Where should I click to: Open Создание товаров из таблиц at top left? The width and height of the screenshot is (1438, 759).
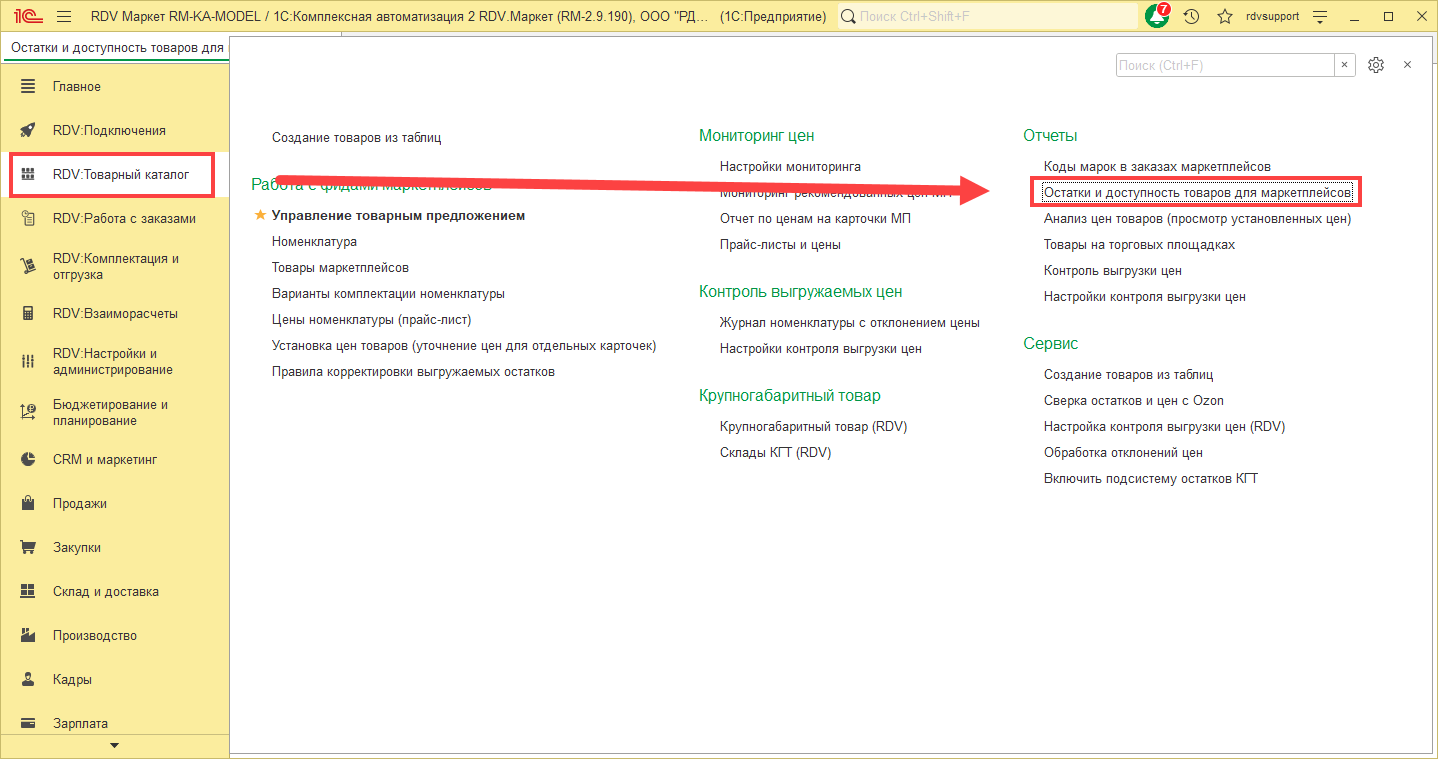pyautogui.click(x=356, y=138)
